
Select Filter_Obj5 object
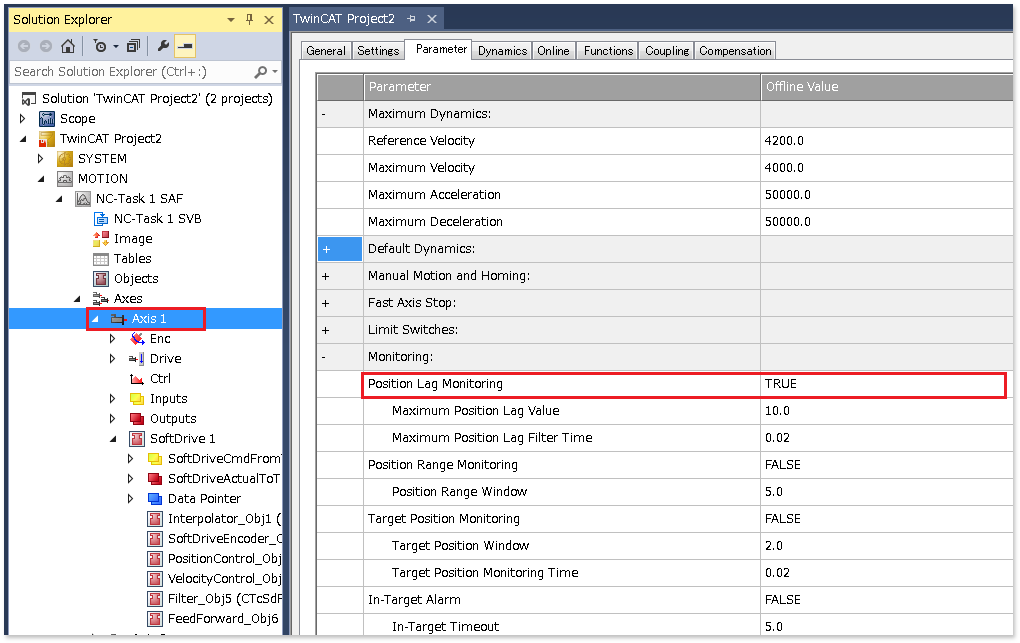(x=223, y=599)
